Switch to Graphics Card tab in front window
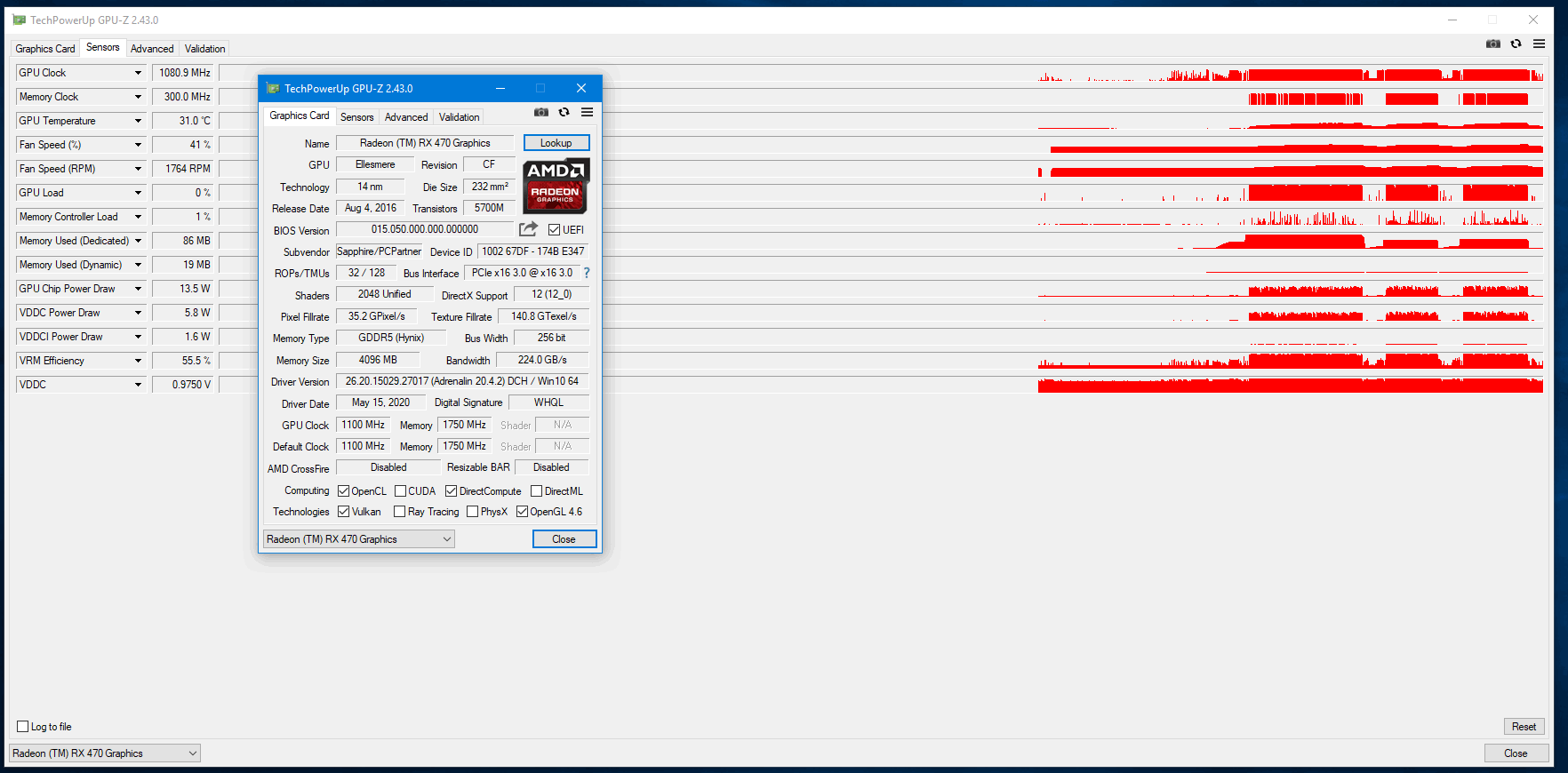Image resolution: width=1568 pixels, height=773 pixels. 299,116
